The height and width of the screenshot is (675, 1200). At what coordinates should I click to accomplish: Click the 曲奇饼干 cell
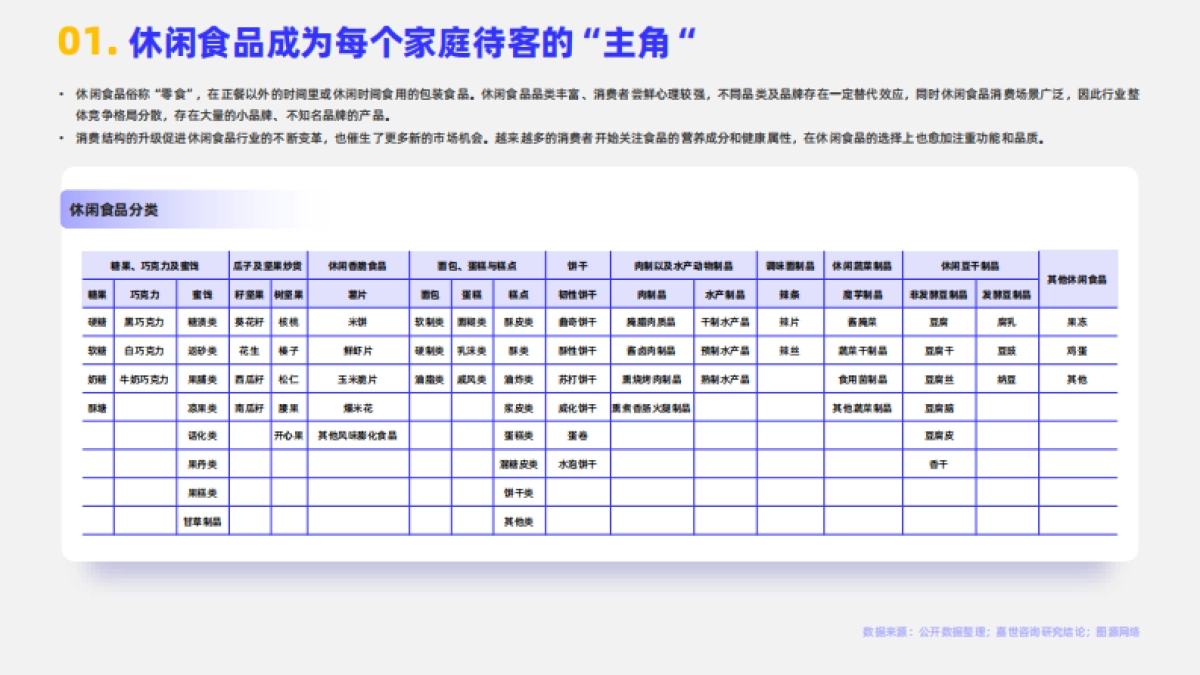[577, 323]
